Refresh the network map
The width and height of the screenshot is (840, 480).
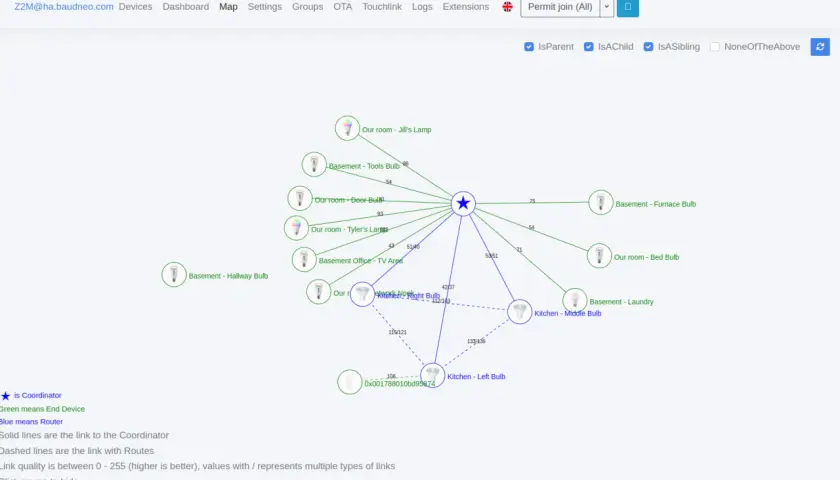click(820, 47)
